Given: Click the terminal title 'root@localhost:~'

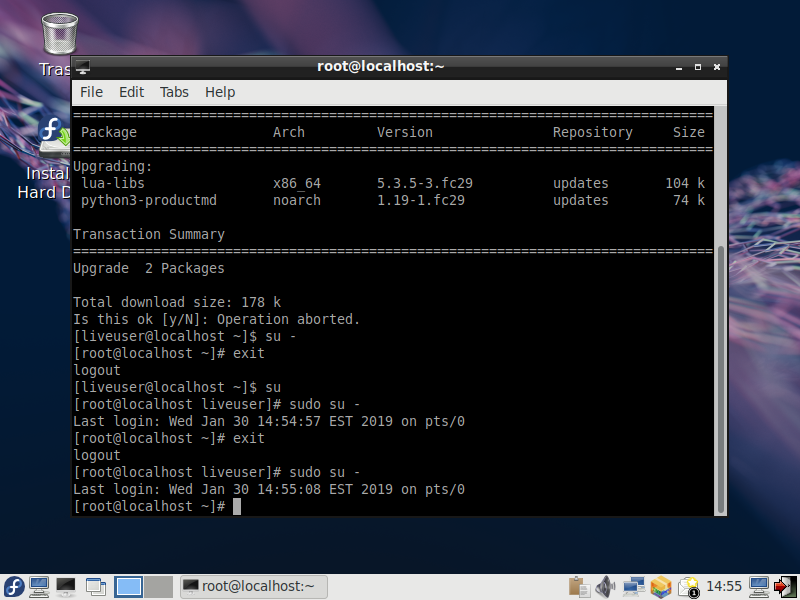Looking at the screenshot, I should point(381,66).
